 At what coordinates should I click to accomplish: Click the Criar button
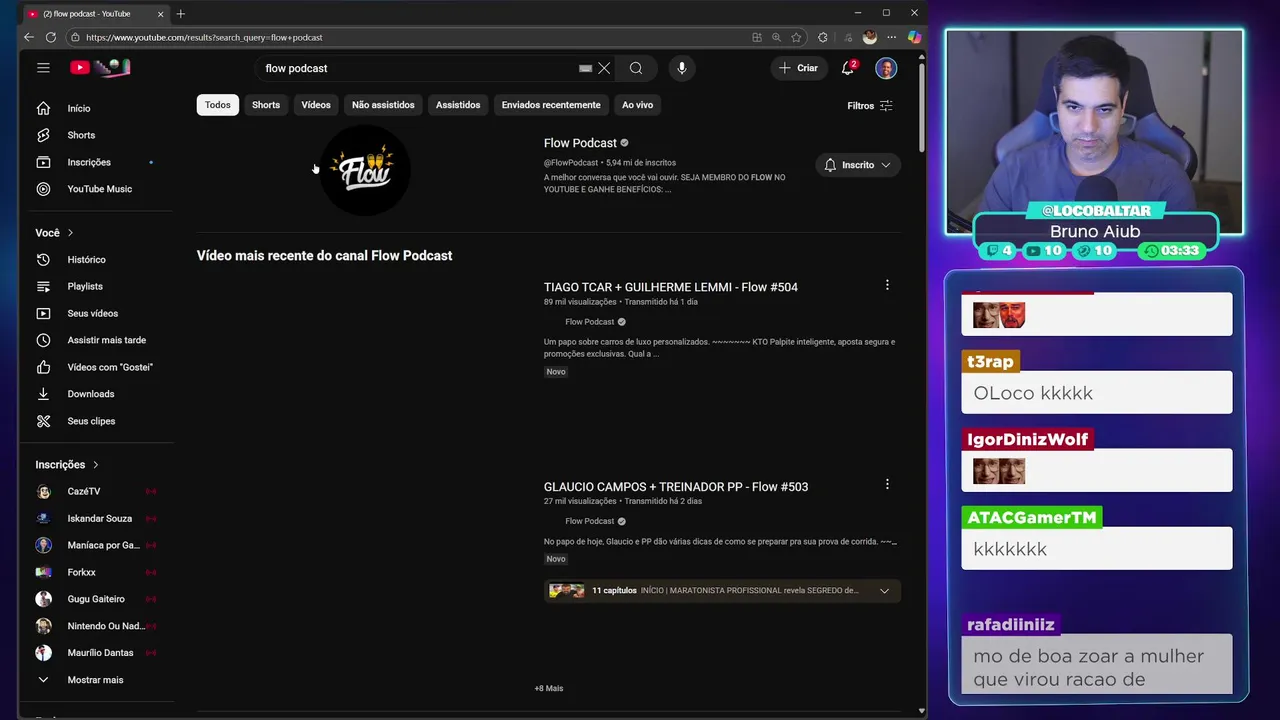(x=798, y=68)
